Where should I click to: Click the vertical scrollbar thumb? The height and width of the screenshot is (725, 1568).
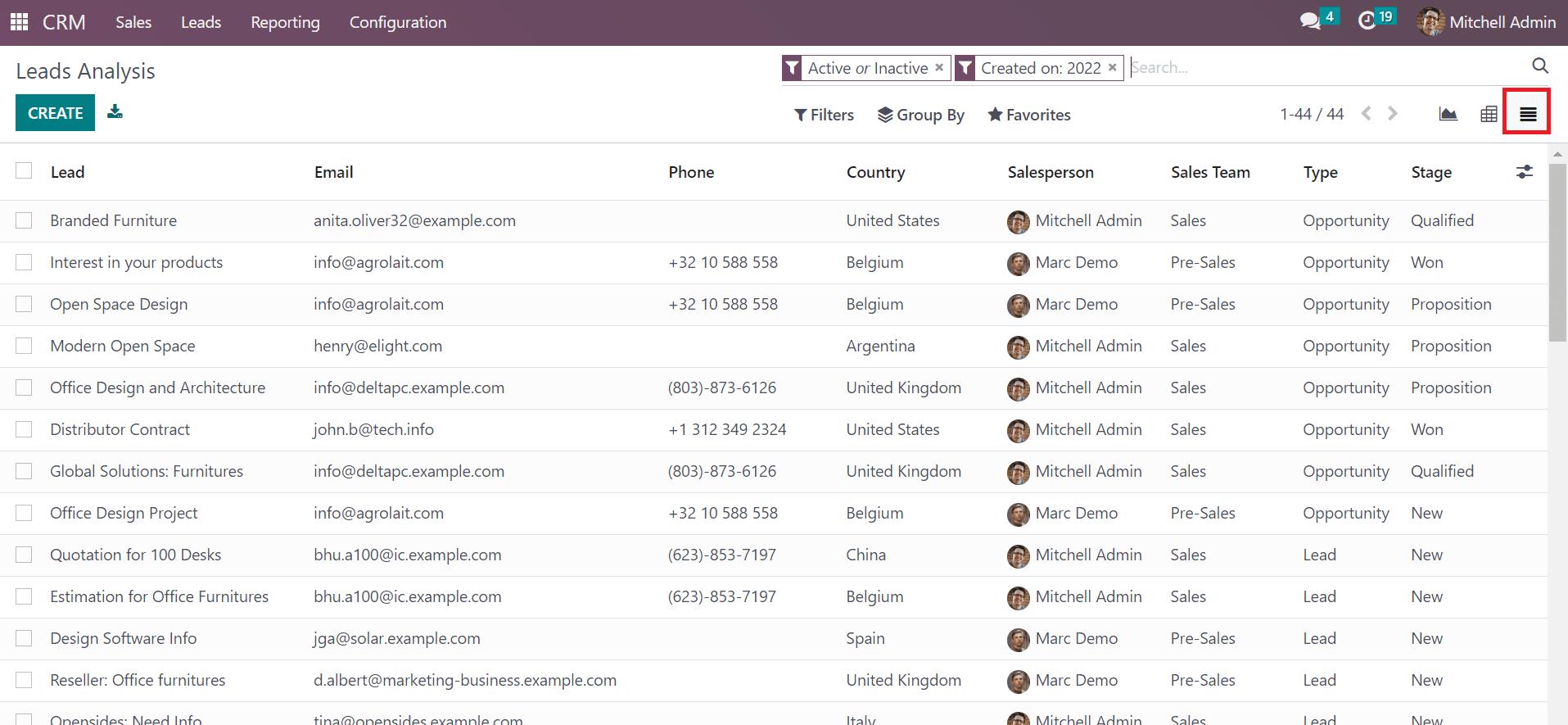point(1558,251)
